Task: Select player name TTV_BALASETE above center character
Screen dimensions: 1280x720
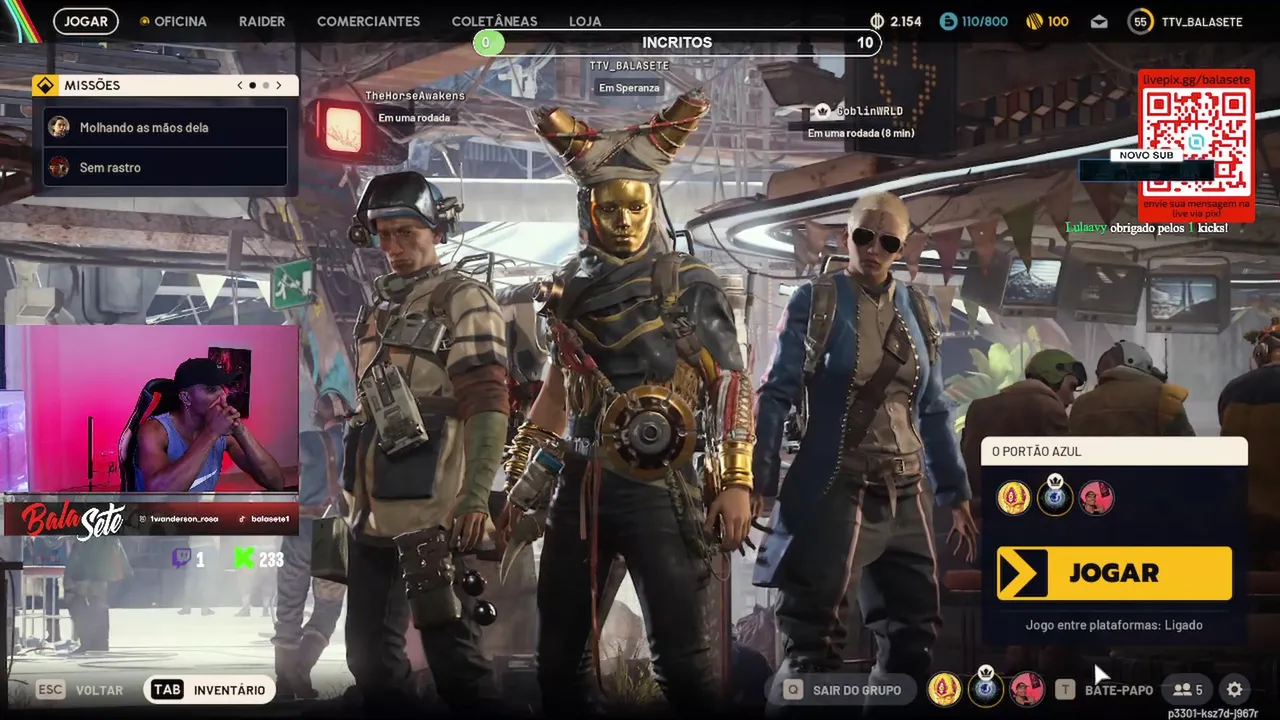Action: 629,65
